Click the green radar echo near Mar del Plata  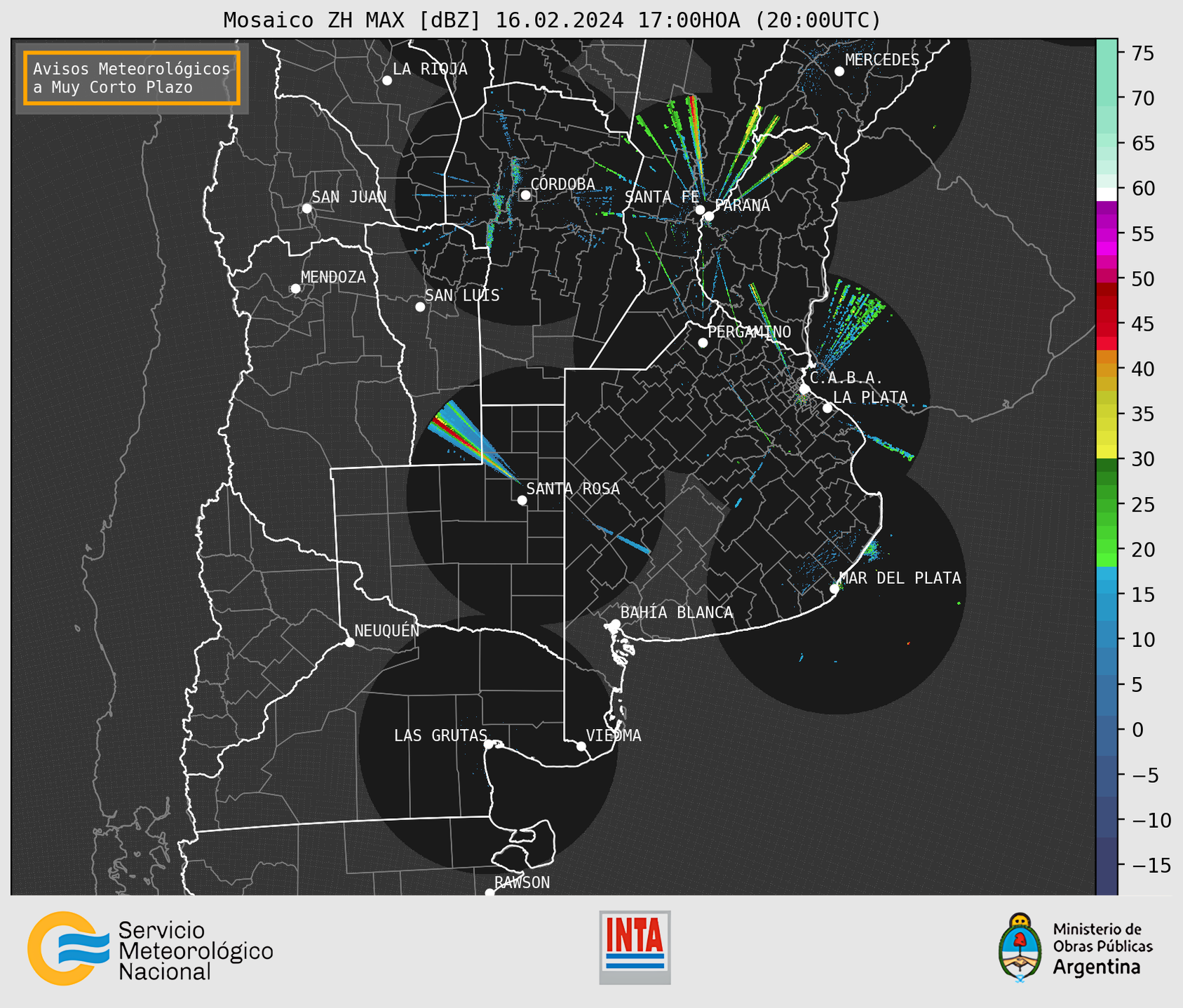(870, 551)
